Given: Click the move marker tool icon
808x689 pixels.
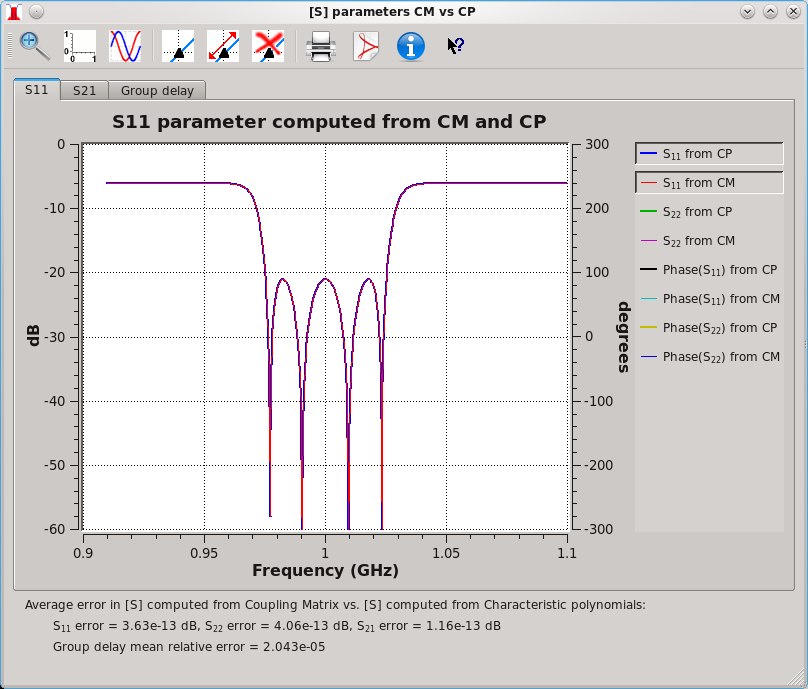Looking at the screenshot, I should pyautogui.click(x=223, y=46).
